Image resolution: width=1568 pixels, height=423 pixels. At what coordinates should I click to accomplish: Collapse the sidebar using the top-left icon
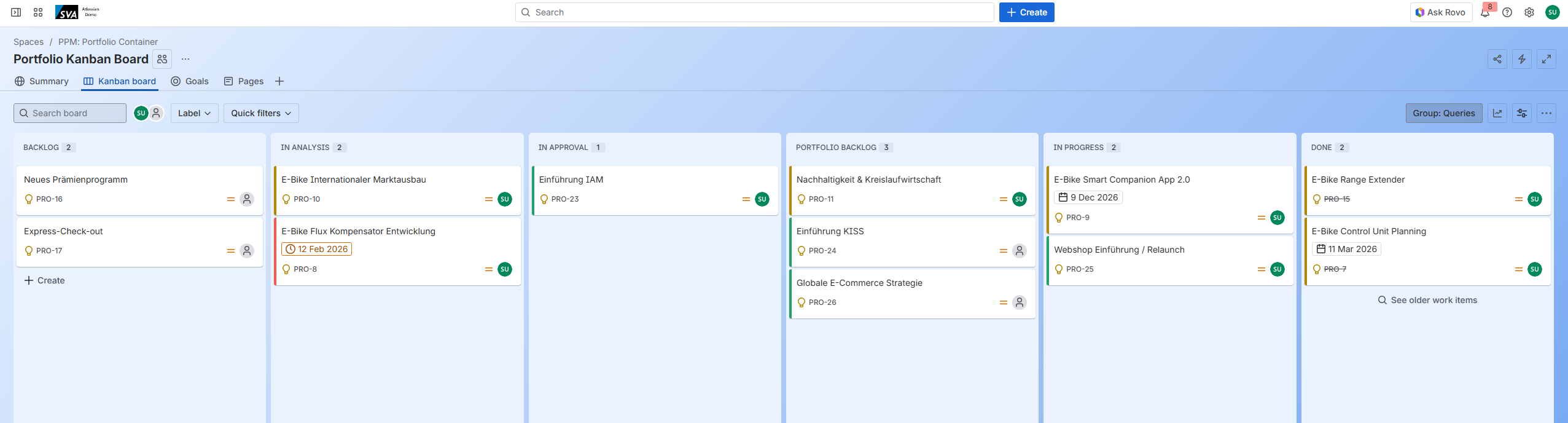[17, 12]
